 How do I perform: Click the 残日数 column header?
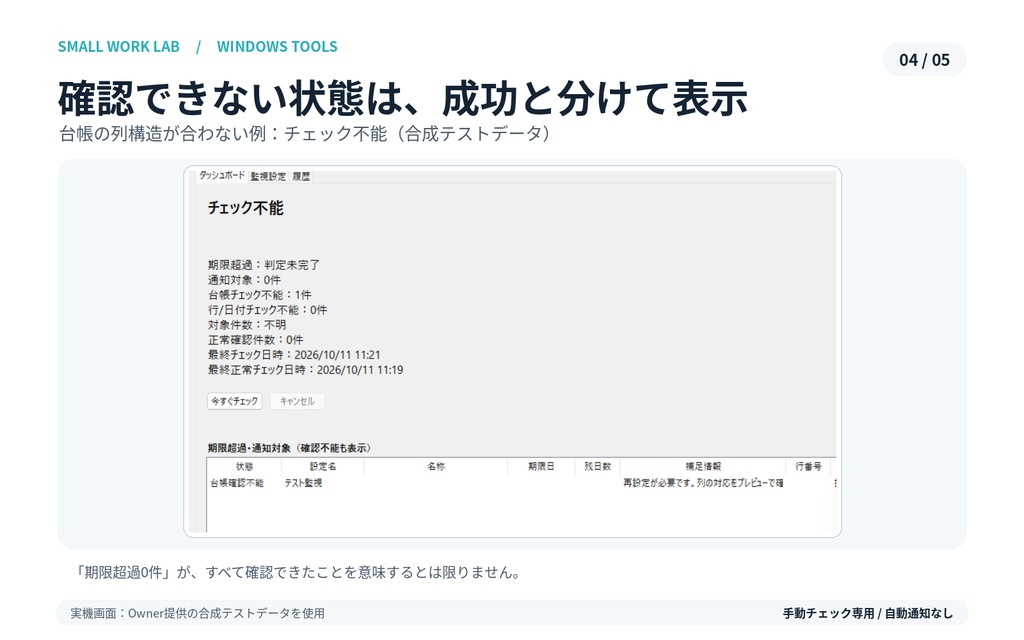tap(597, 466)
